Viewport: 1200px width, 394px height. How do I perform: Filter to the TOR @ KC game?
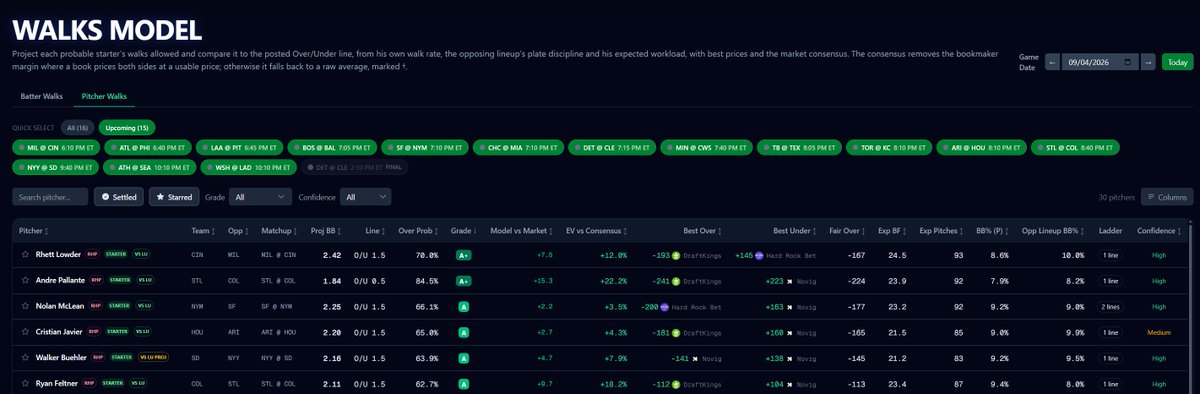889,147
